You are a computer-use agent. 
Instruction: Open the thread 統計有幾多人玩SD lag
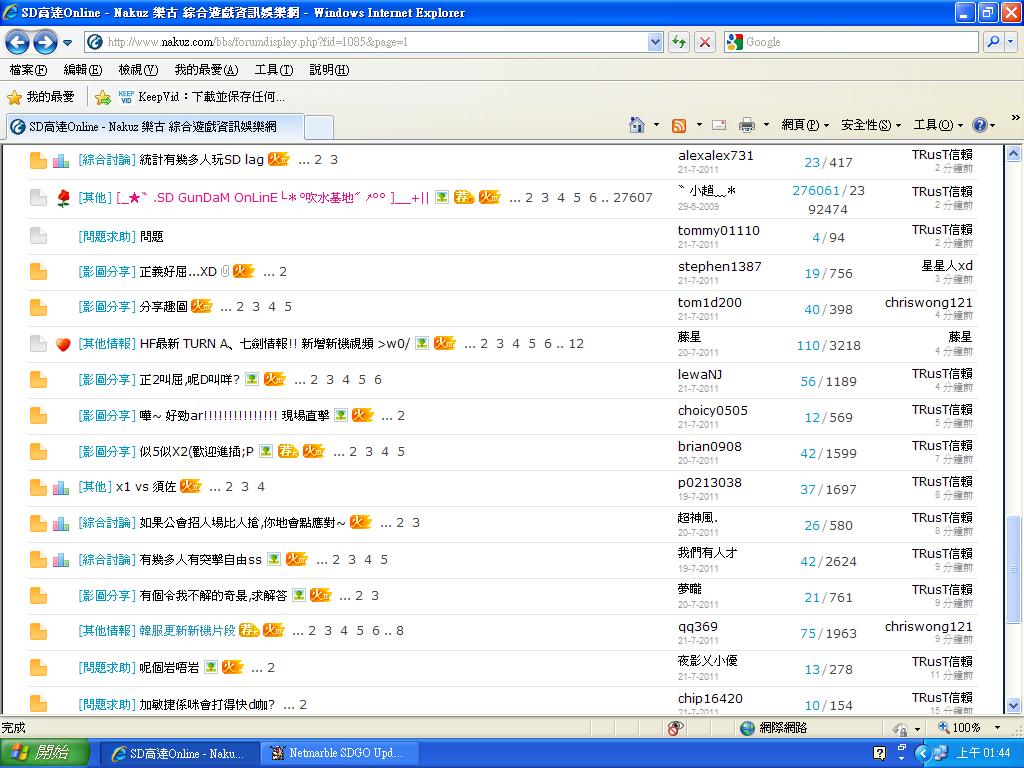point(202,160)
